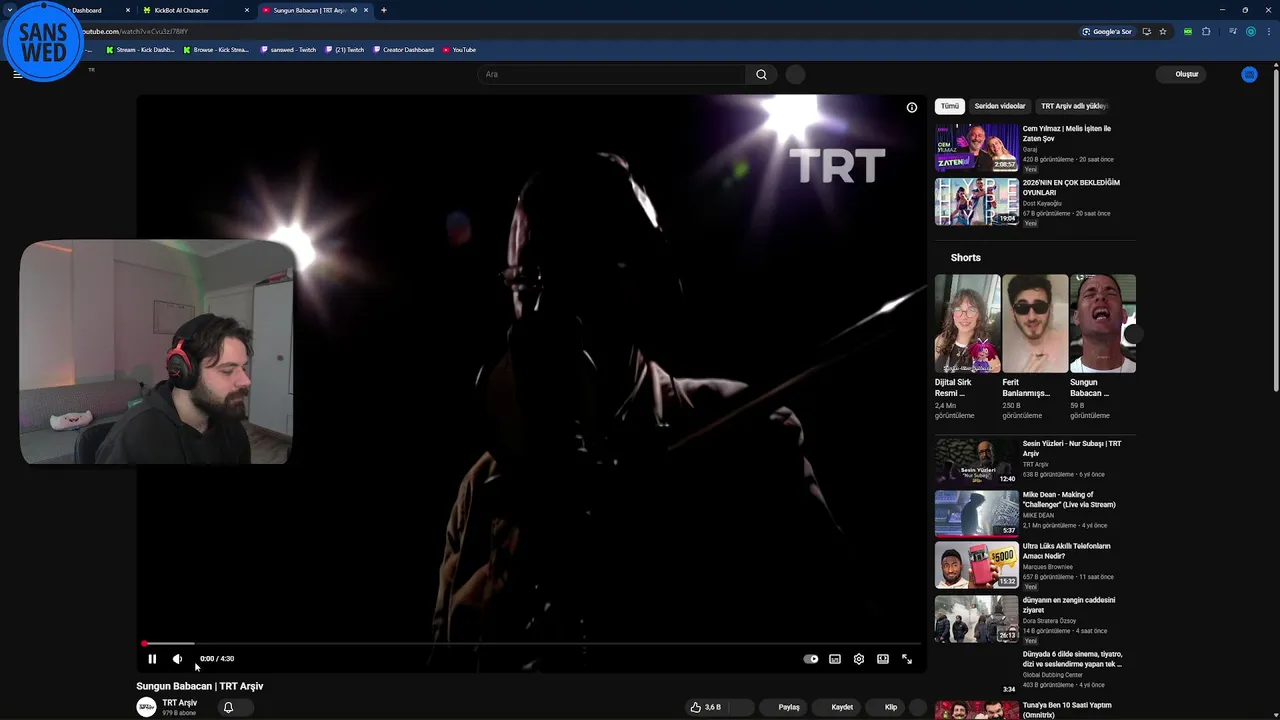Open the Chrome three-dot menu
The image size is (1280, 720).
tap(1268, 31)
